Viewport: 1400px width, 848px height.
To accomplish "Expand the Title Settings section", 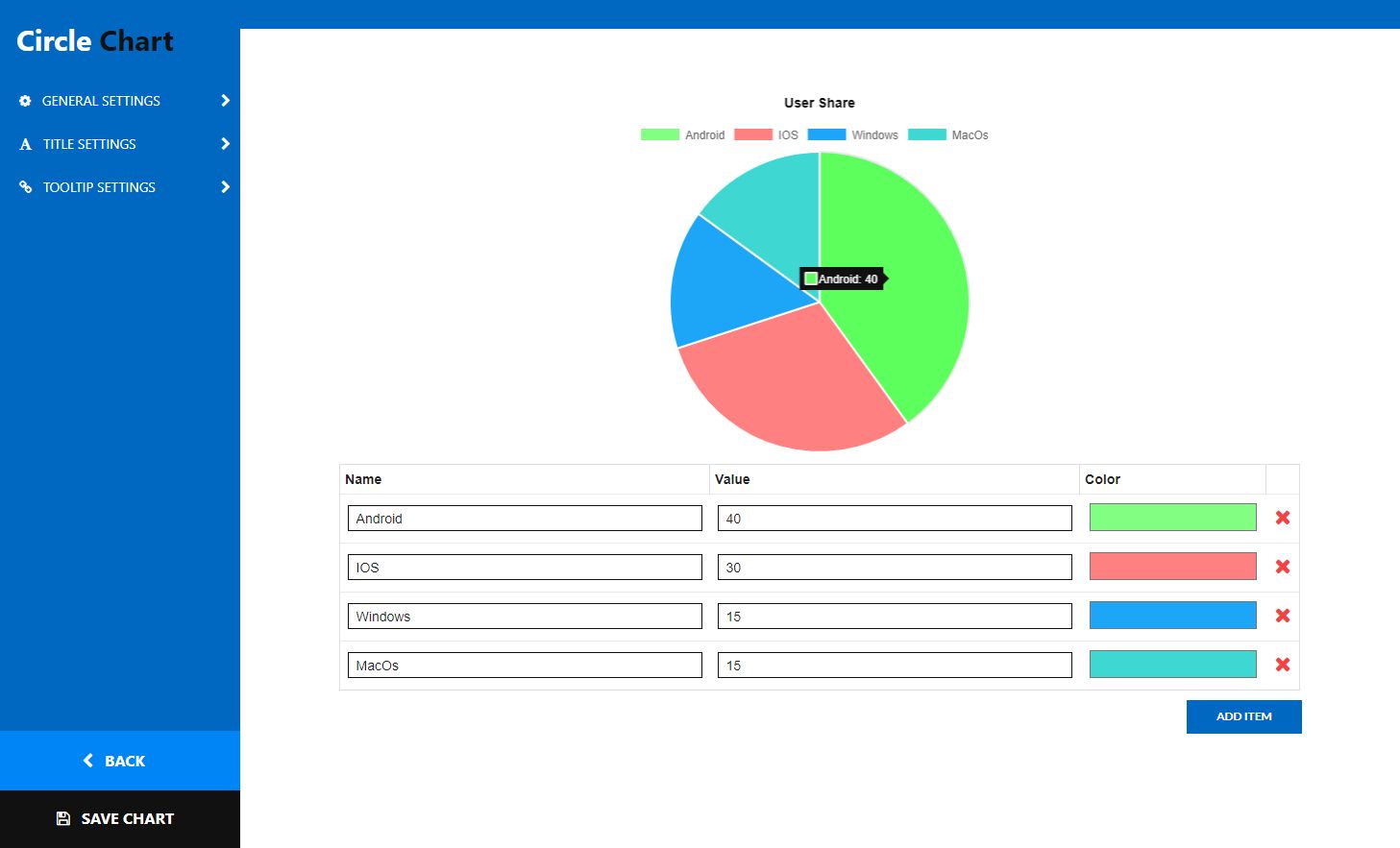I will 225,144.
